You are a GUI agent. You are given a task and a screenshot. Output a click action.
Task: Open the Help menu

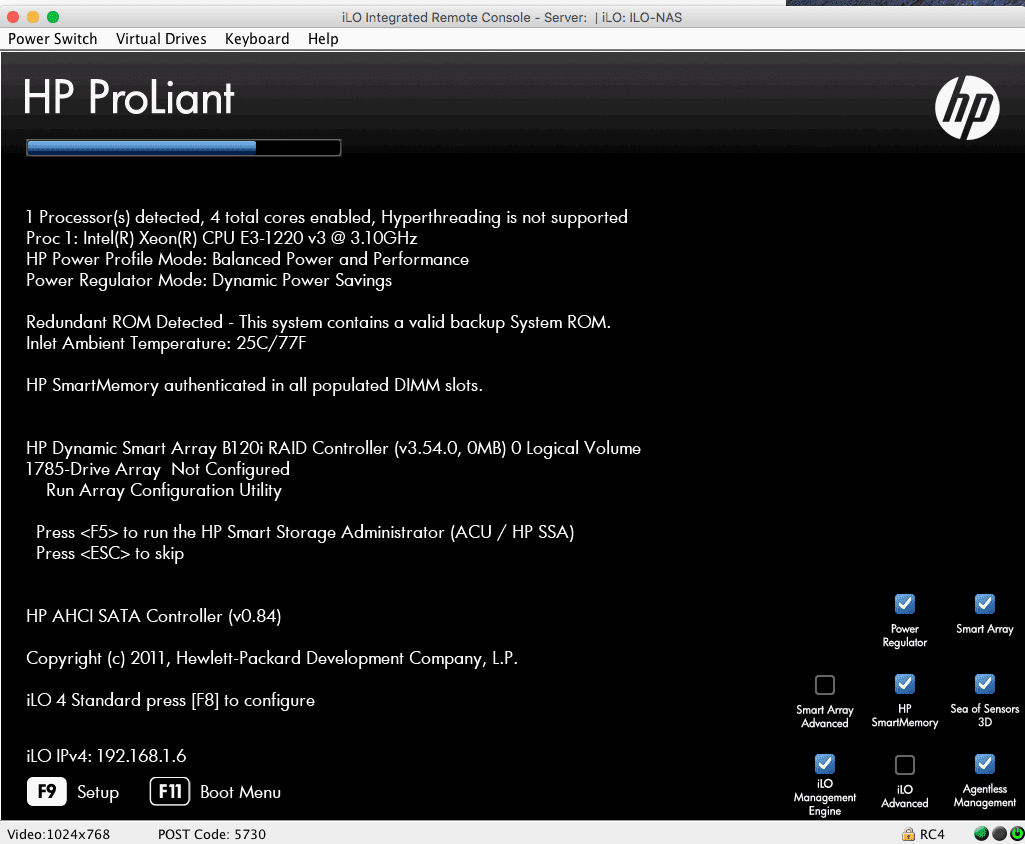tap(323, 39)
